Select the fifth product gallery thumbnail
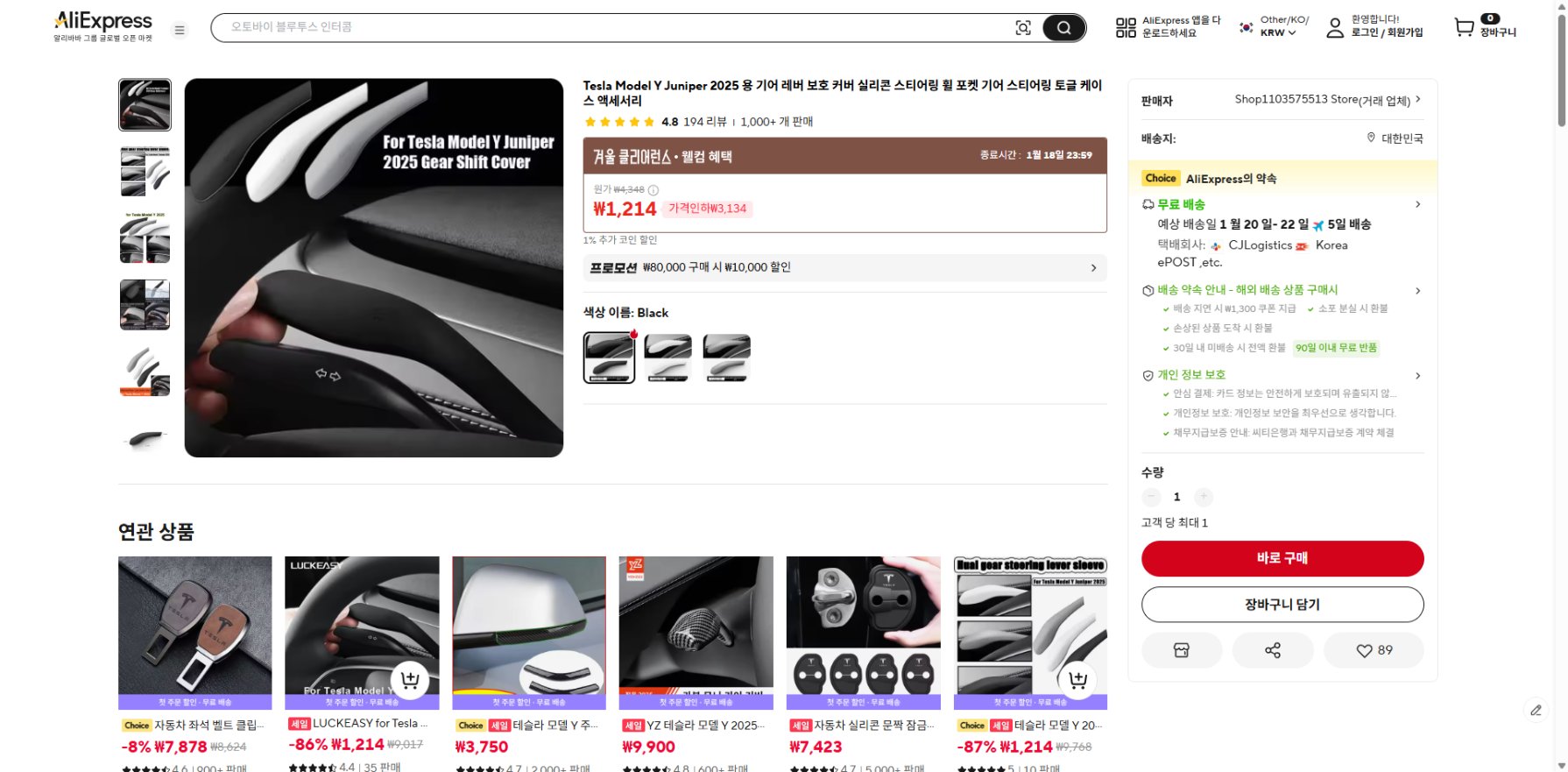This screenshot has height=772, width=1568. [145, 371]
